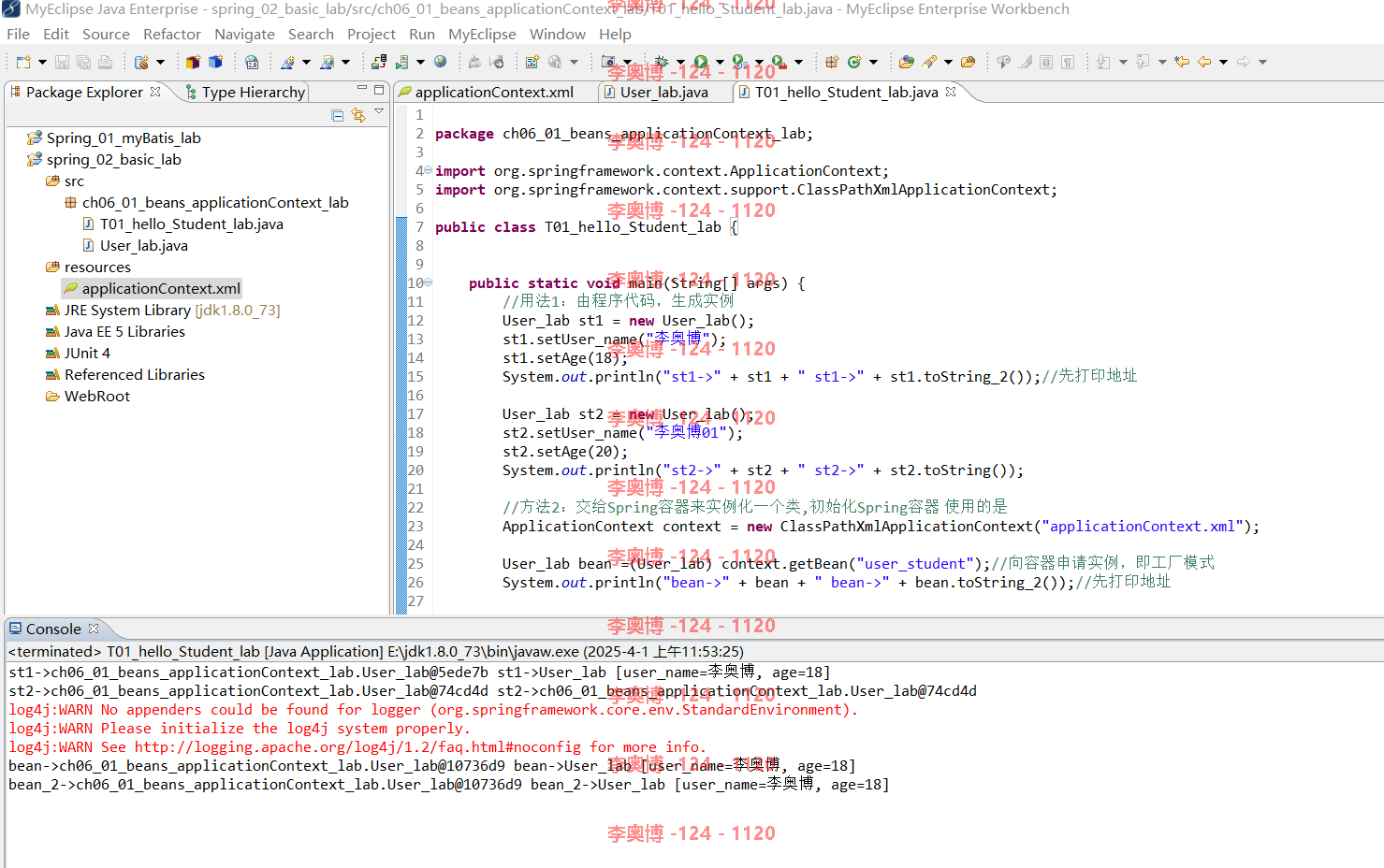The width and height of the screenshot is (1384, 868).
Task: Maximize the Package Explorer panel
Action: (x=379, y=90)
